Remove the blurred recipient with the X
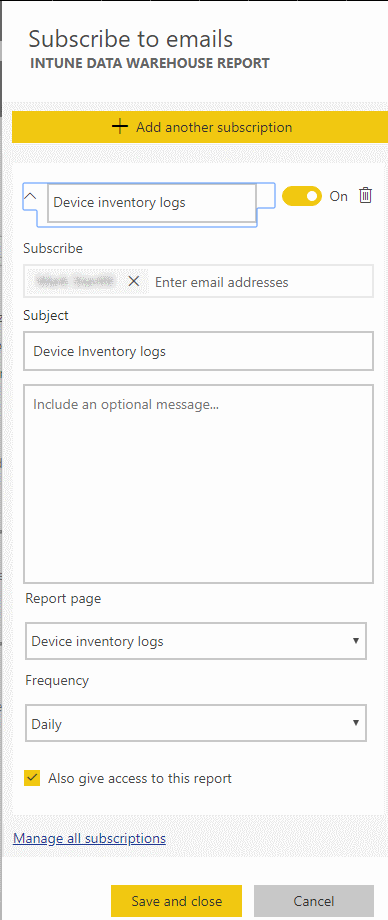Image resolution: width=388 pixels, height=920 pixels. [x=134, y=282]
